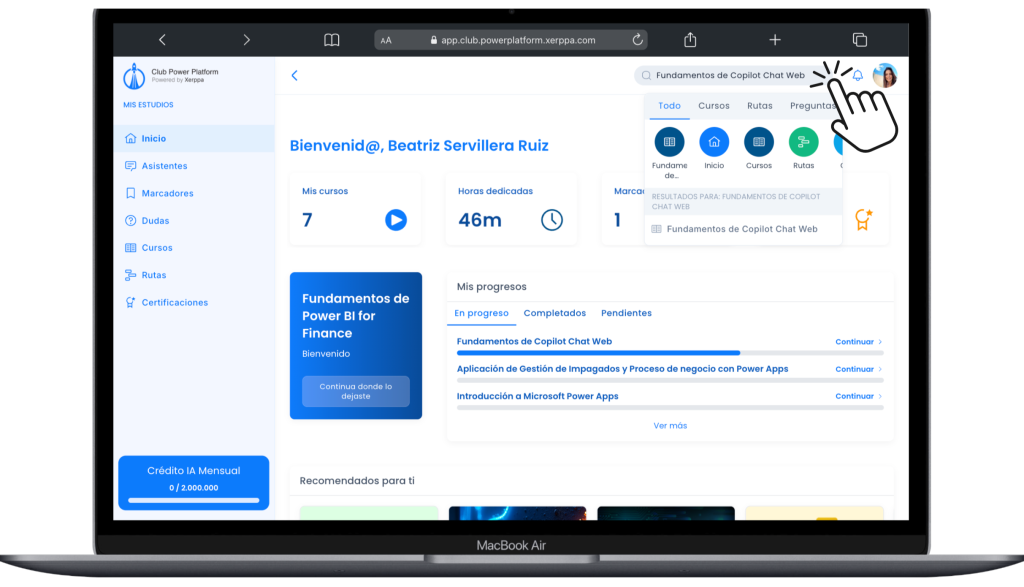The image size is (1024, 587).
Task: Continue Introducción a Microsoft Power Apps
Action: click(859, 396)
